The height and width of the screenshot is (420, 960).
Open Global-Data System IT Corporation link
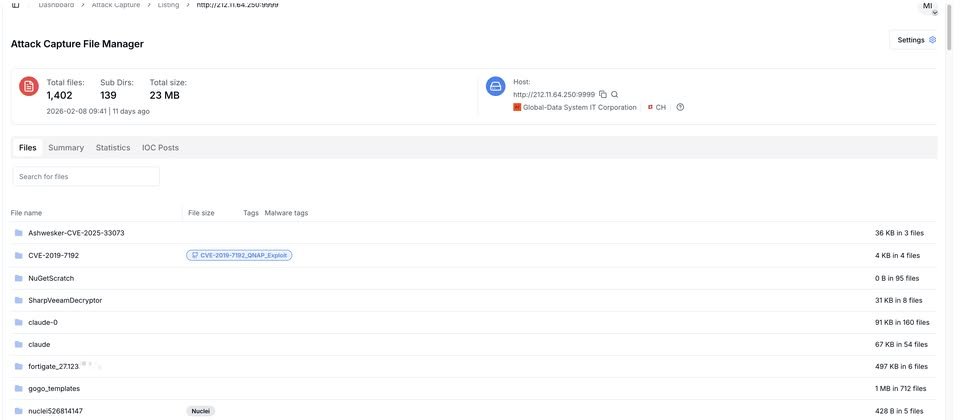580,107
